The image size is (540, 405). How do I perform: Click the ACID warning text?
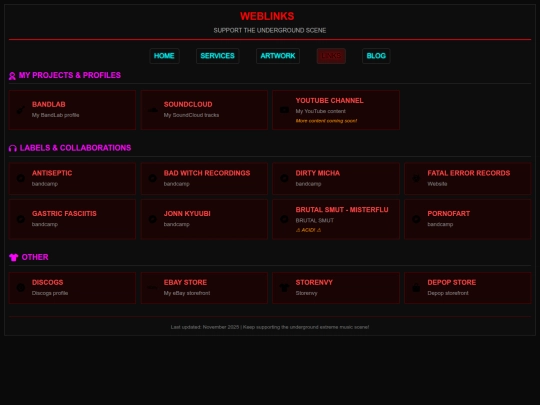click(309, 230)
